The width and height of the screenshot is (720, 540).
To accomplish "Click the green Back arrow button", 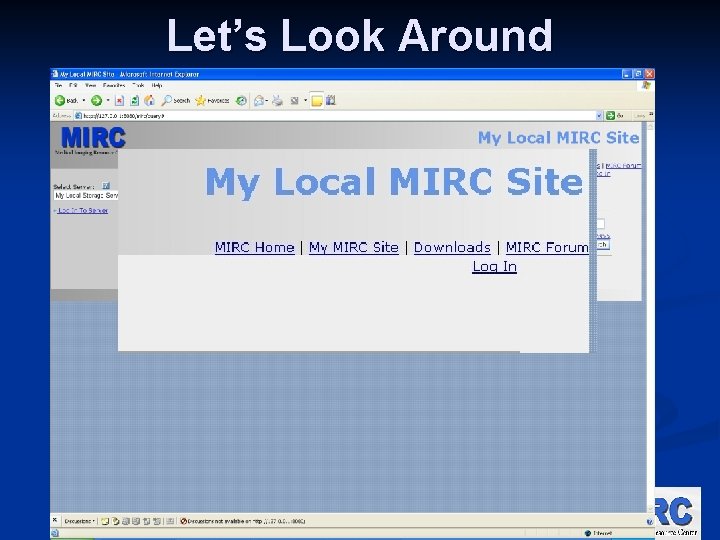I will [x=60, y=101].
